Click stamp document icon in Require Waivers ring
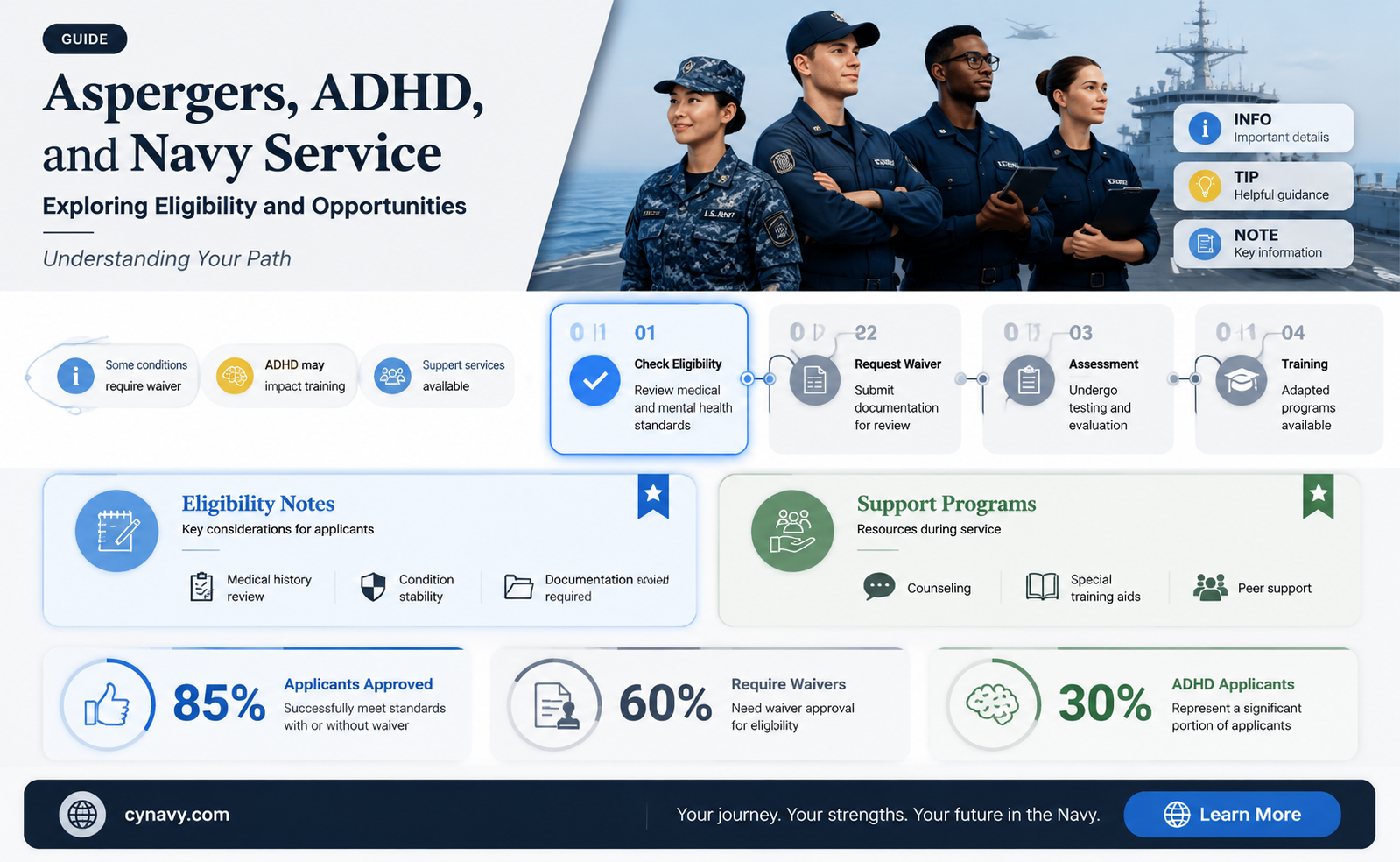Image resolution: width=1400 pixels, height=862 pixels. [557, 705]
